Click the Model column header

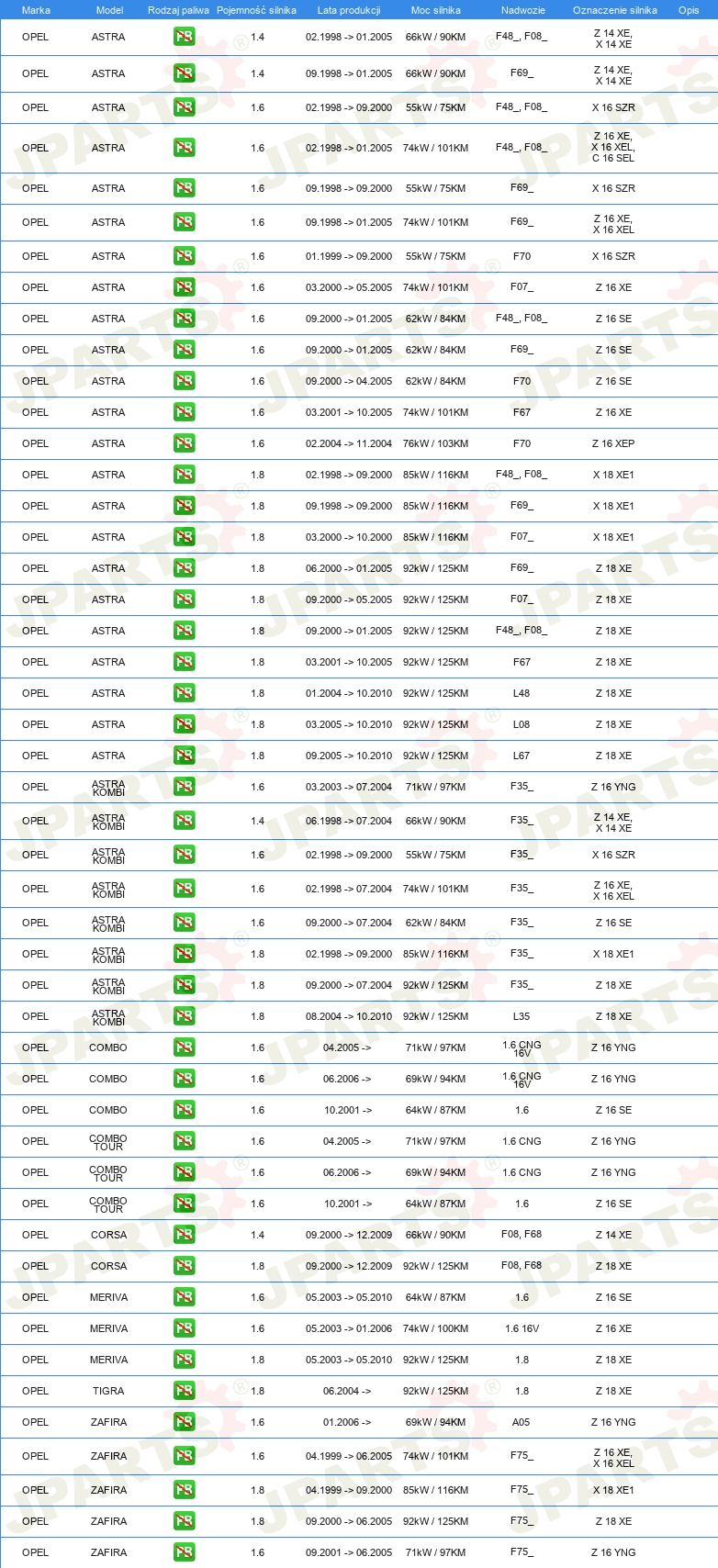[x=109, y=10]
